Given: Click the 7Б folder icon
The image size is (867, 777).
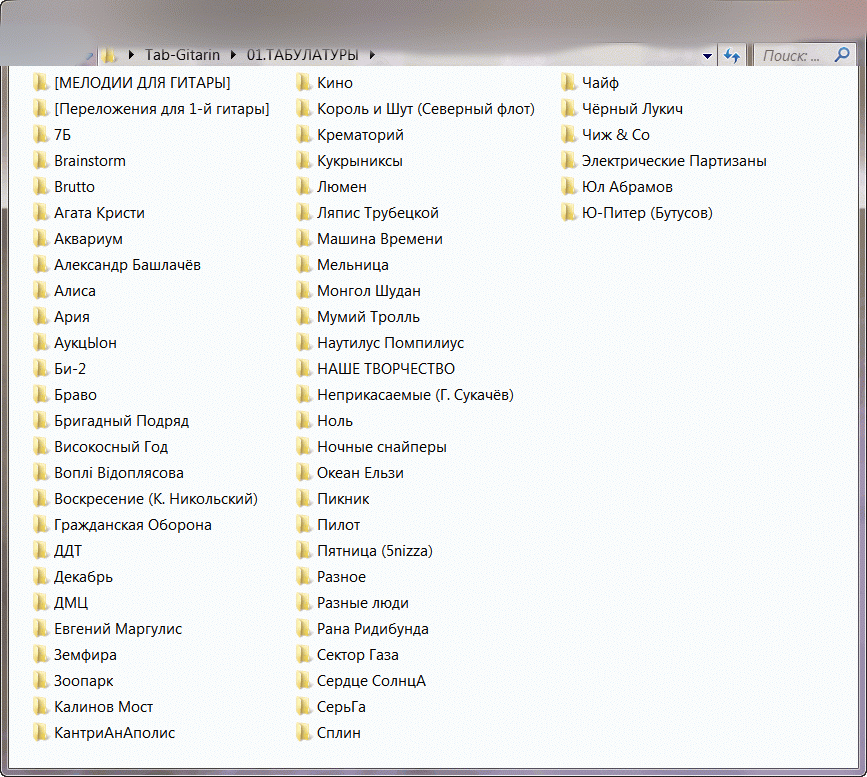Looking at the screenshot, I should tap(40, 134).
